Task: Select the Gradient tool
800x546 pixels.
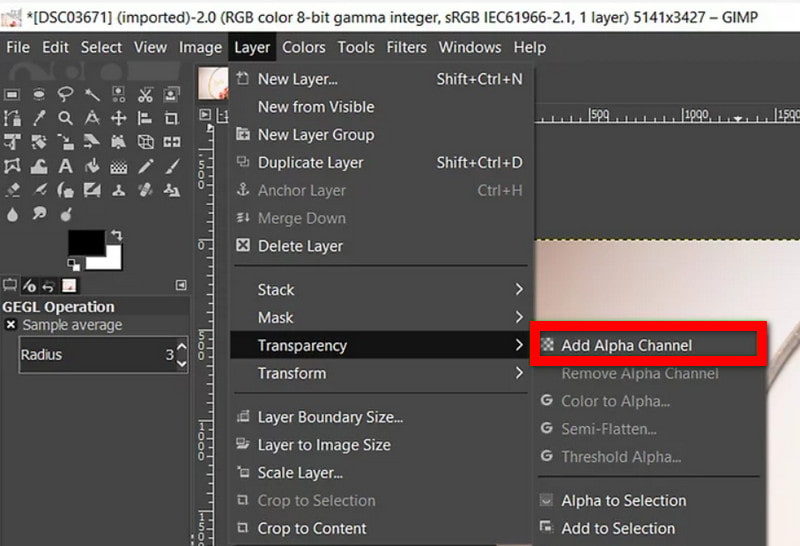Action: [x=118, y=166]
